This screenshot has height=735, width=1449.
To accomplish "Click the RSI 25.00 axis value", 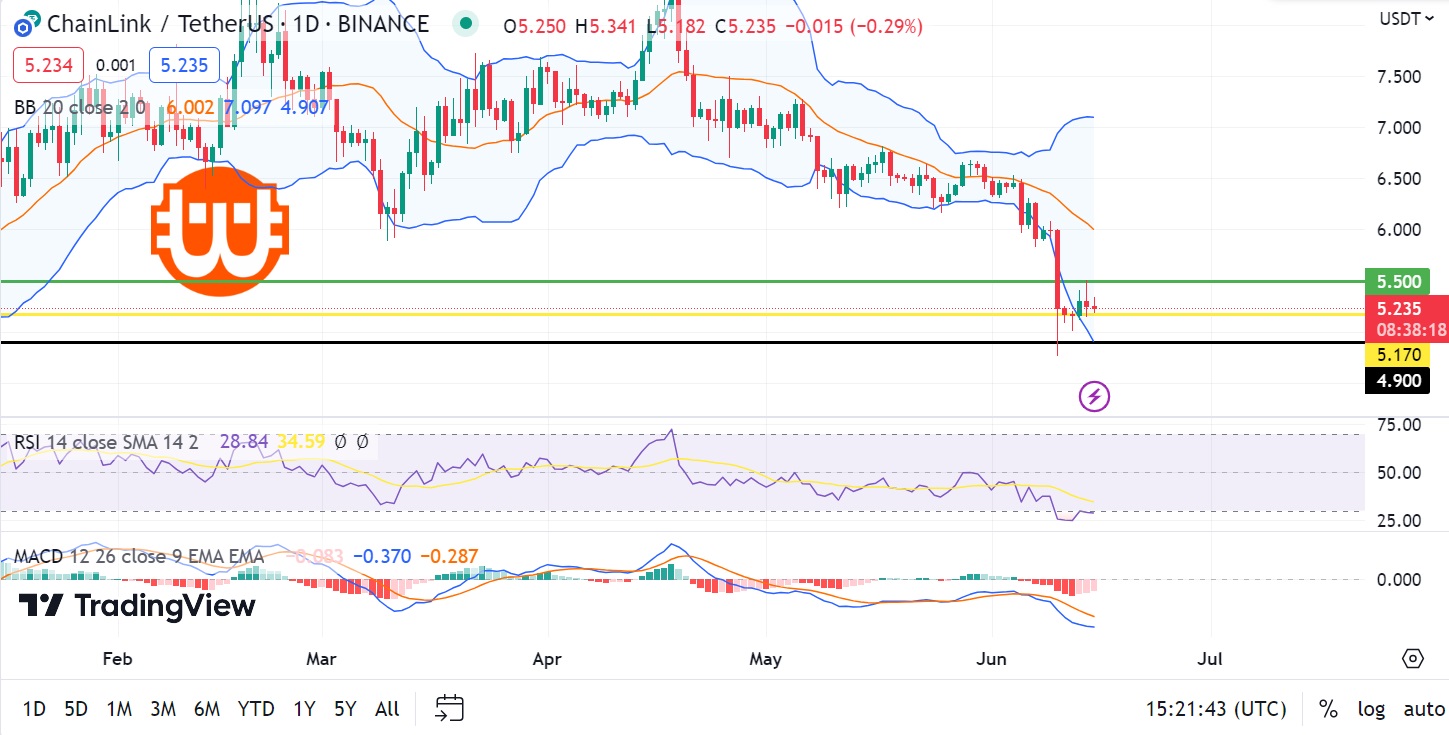I will [x=1398, y=521].
